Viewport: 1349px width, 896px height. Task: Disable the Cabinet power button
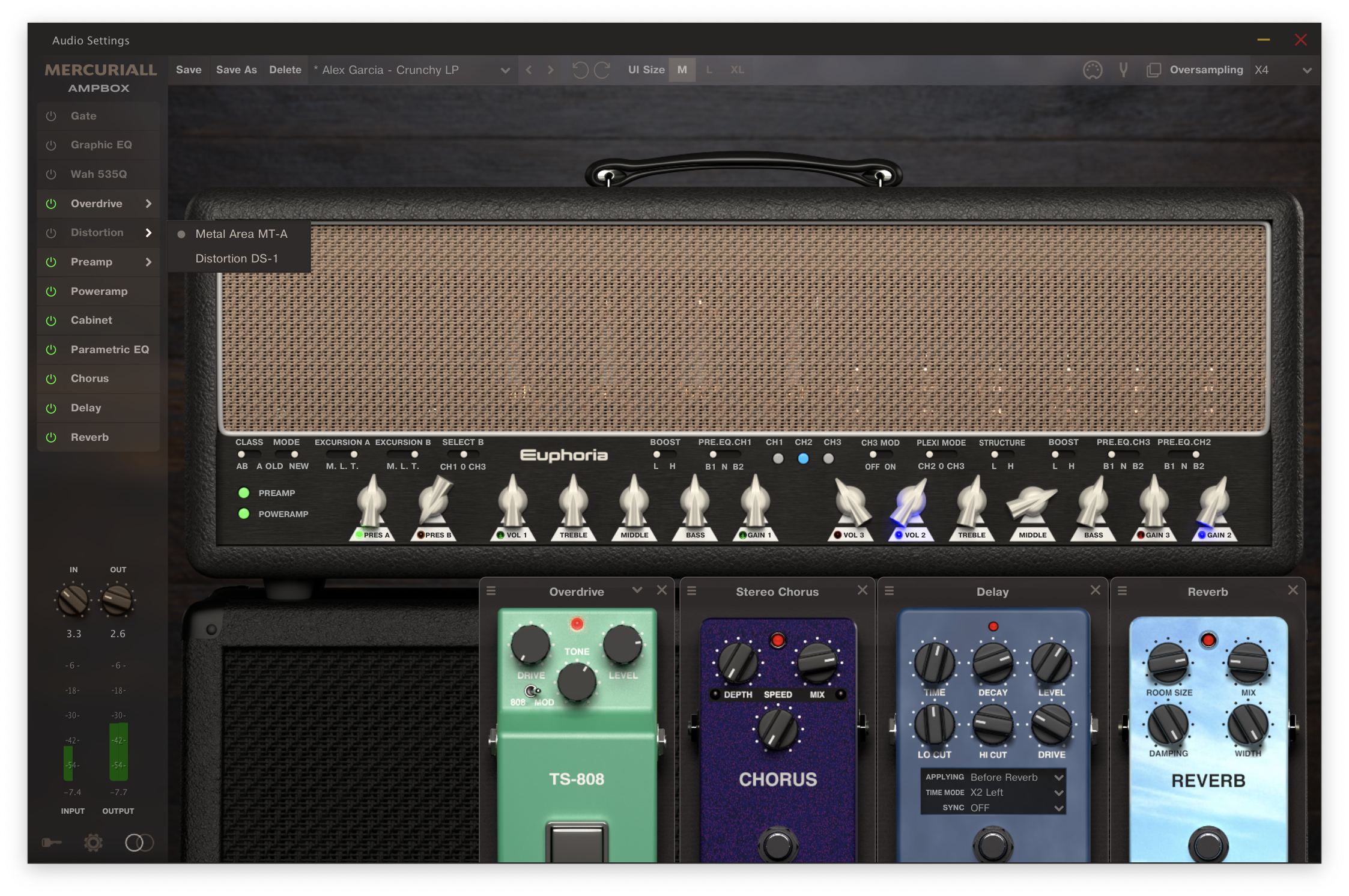pos(51,321)
